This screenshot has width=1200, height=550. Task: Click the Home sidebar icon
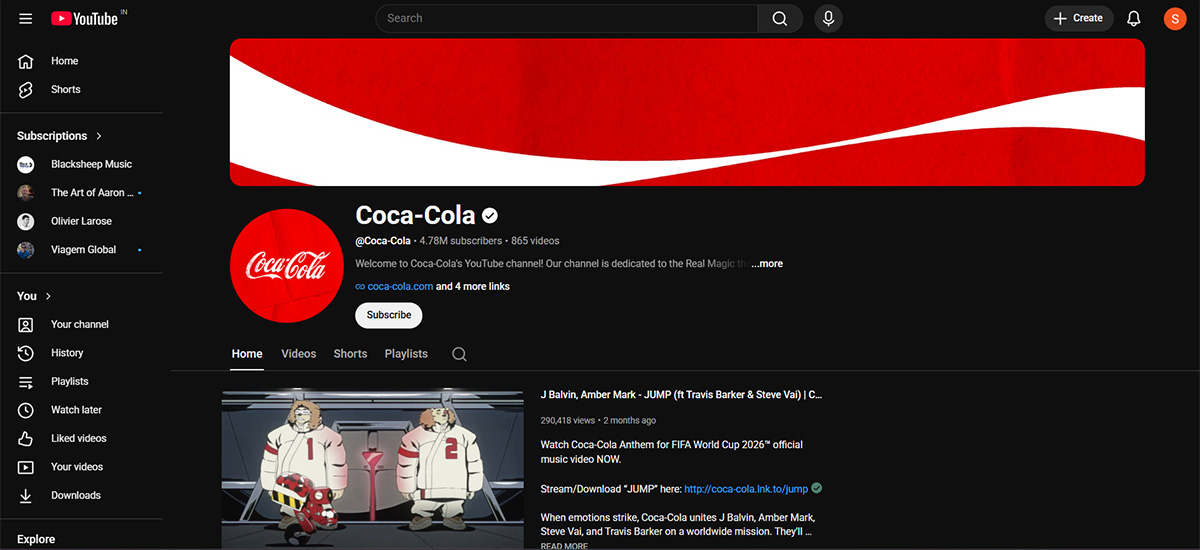coord(26,61)
